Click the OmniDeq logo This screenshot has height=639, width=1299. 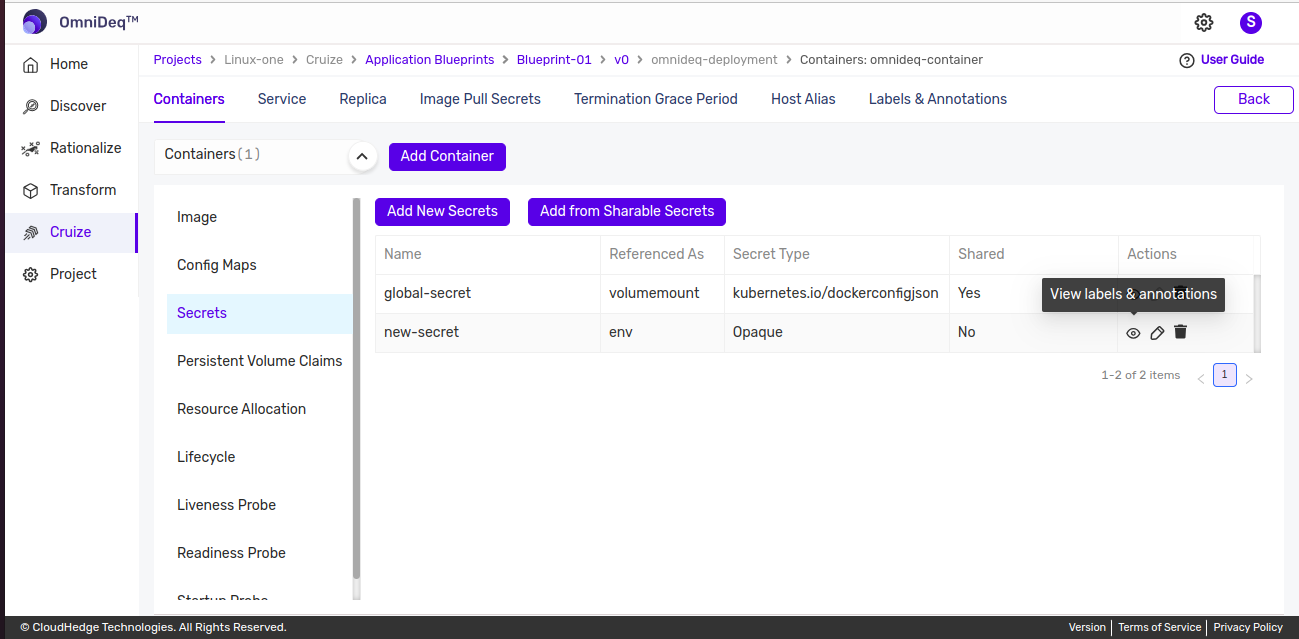35,22
